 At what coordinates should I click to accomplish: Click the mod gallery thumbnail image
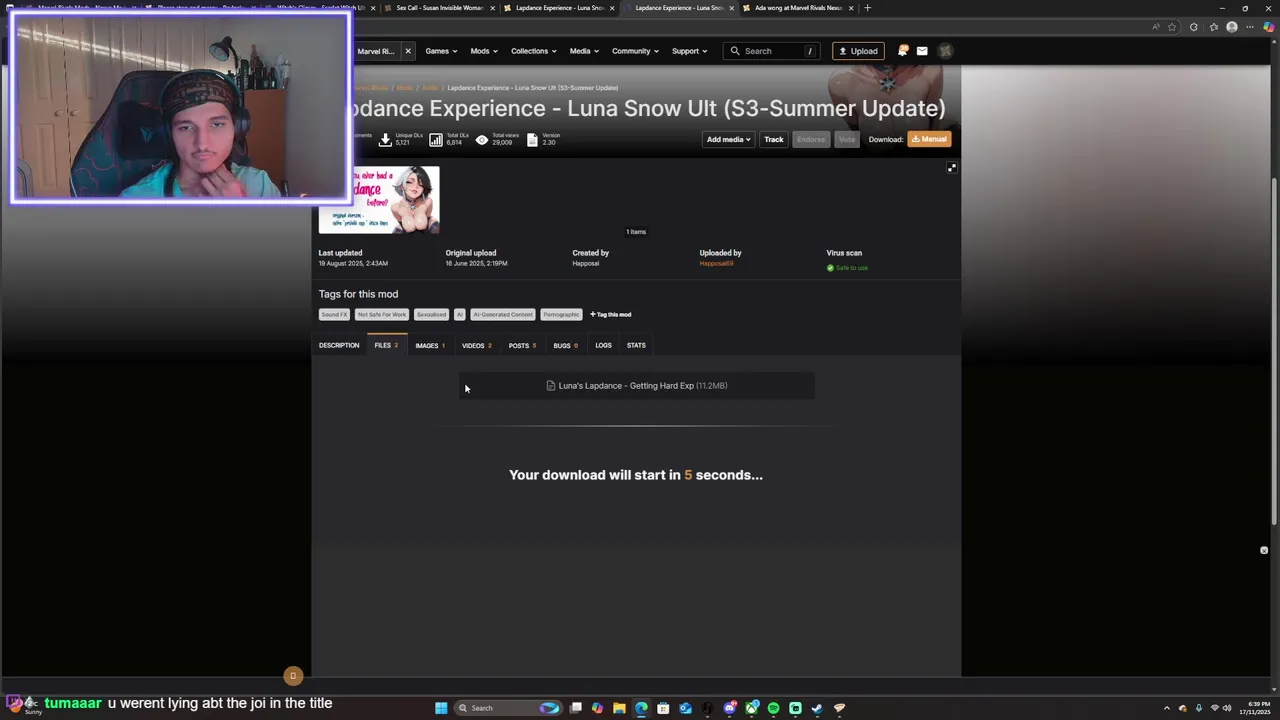tap(379, 200)
